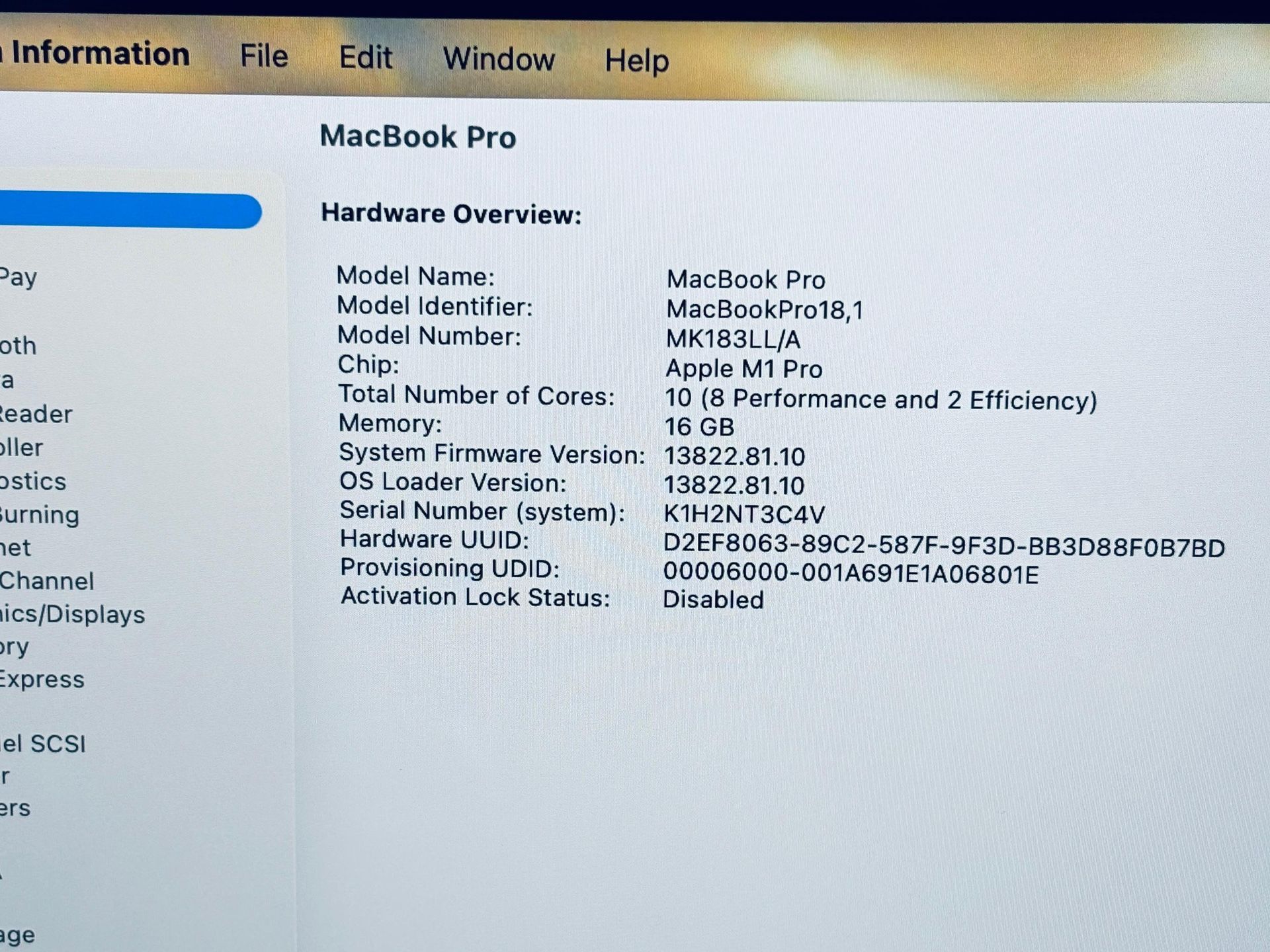Select the Parallel SCSI sidebar item
1270x952 pixels.
[x=43, y=744]
